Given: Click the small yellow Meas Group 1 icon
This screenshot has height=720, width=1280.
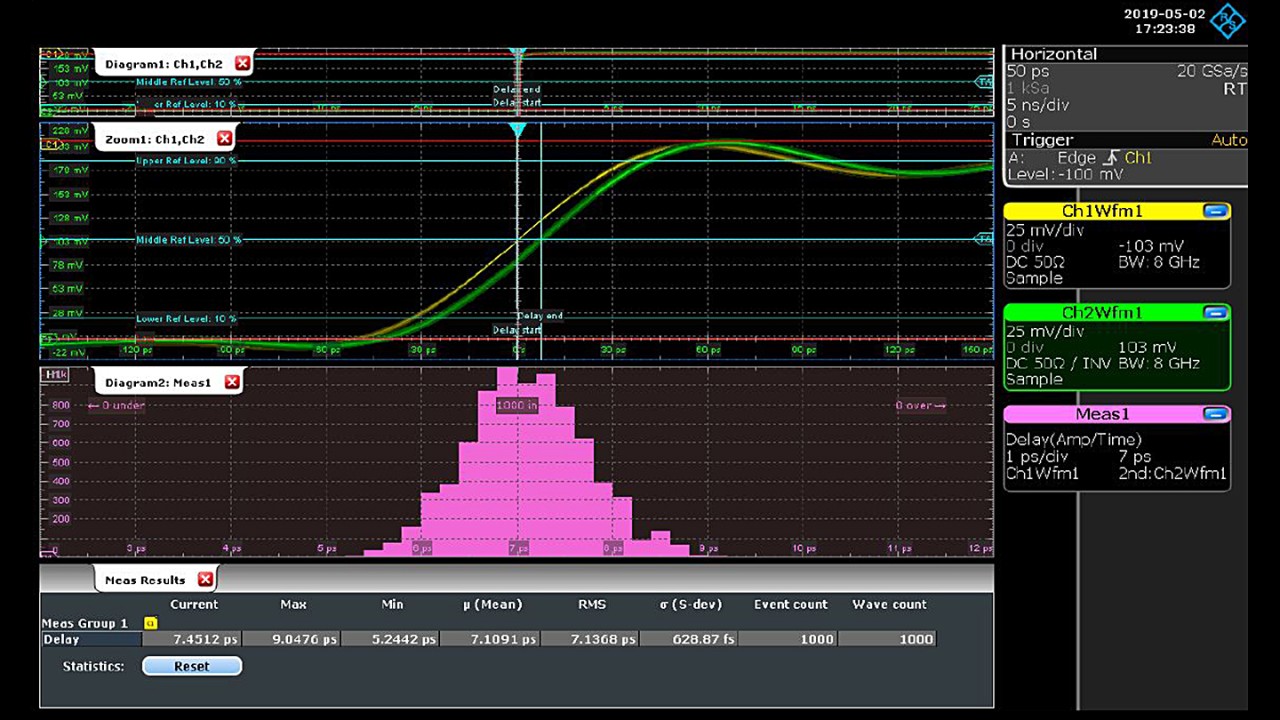Looking at the screenshot, I should click(x=151, y=623).
